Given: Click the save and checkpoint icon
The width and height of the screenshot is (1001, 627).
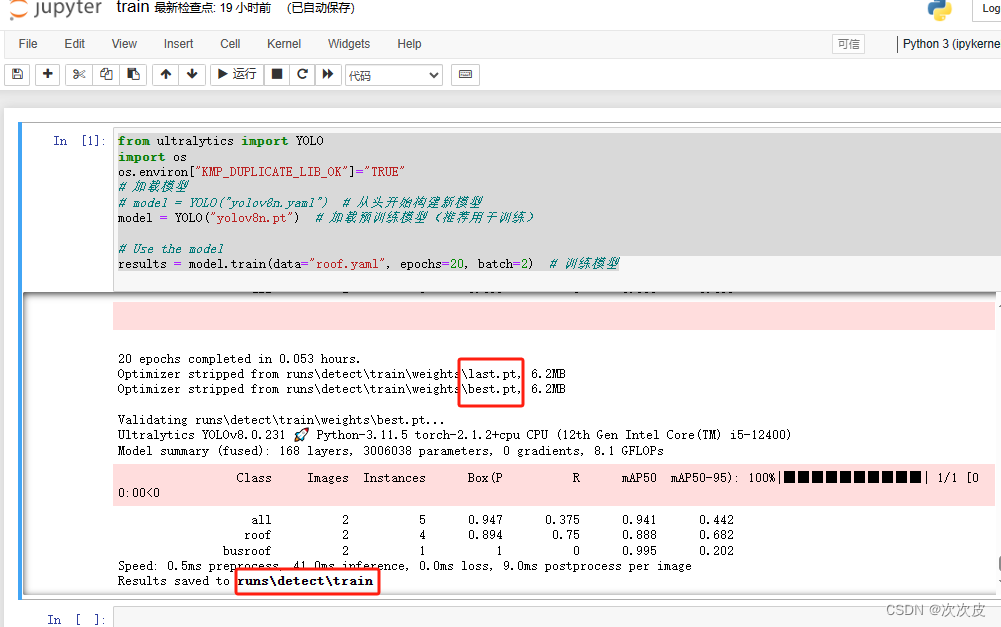Looking at the screenshot, I should 18,75.
